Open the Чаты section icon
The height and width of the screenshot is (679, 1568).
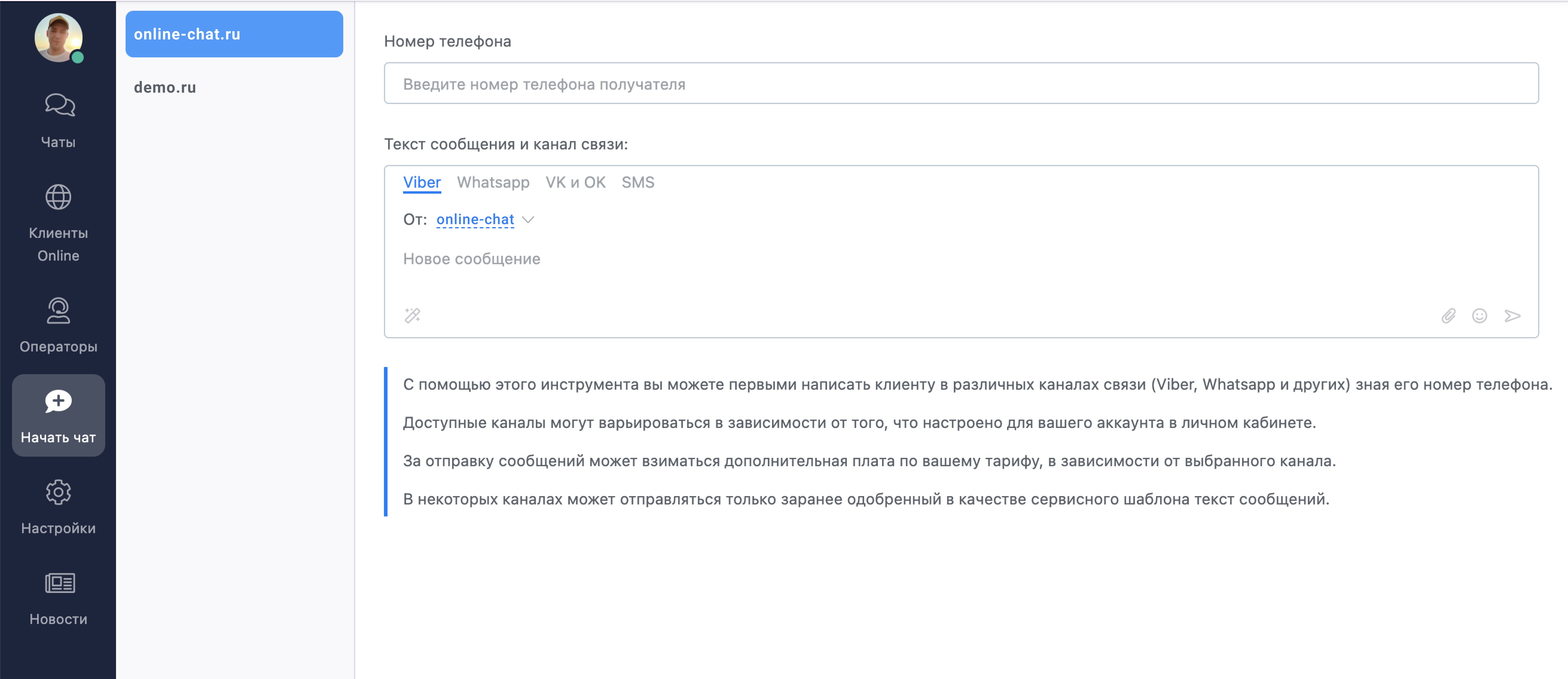tap(59, 105)
